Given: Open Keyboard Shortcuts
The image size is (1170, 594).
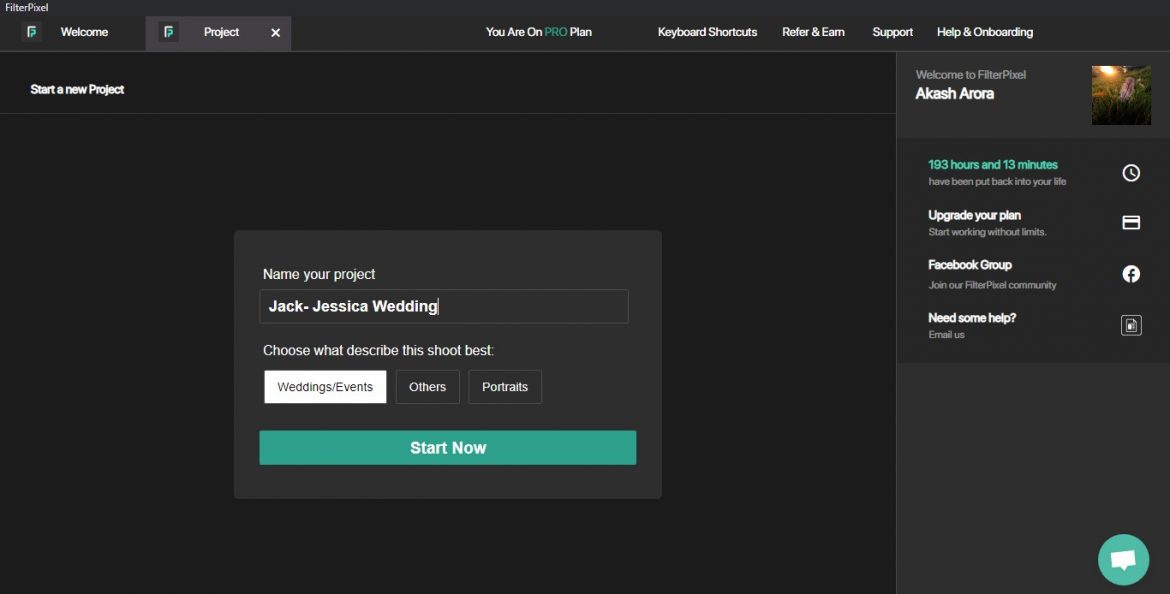Looking at the screenshot, I should click(707, 32).
